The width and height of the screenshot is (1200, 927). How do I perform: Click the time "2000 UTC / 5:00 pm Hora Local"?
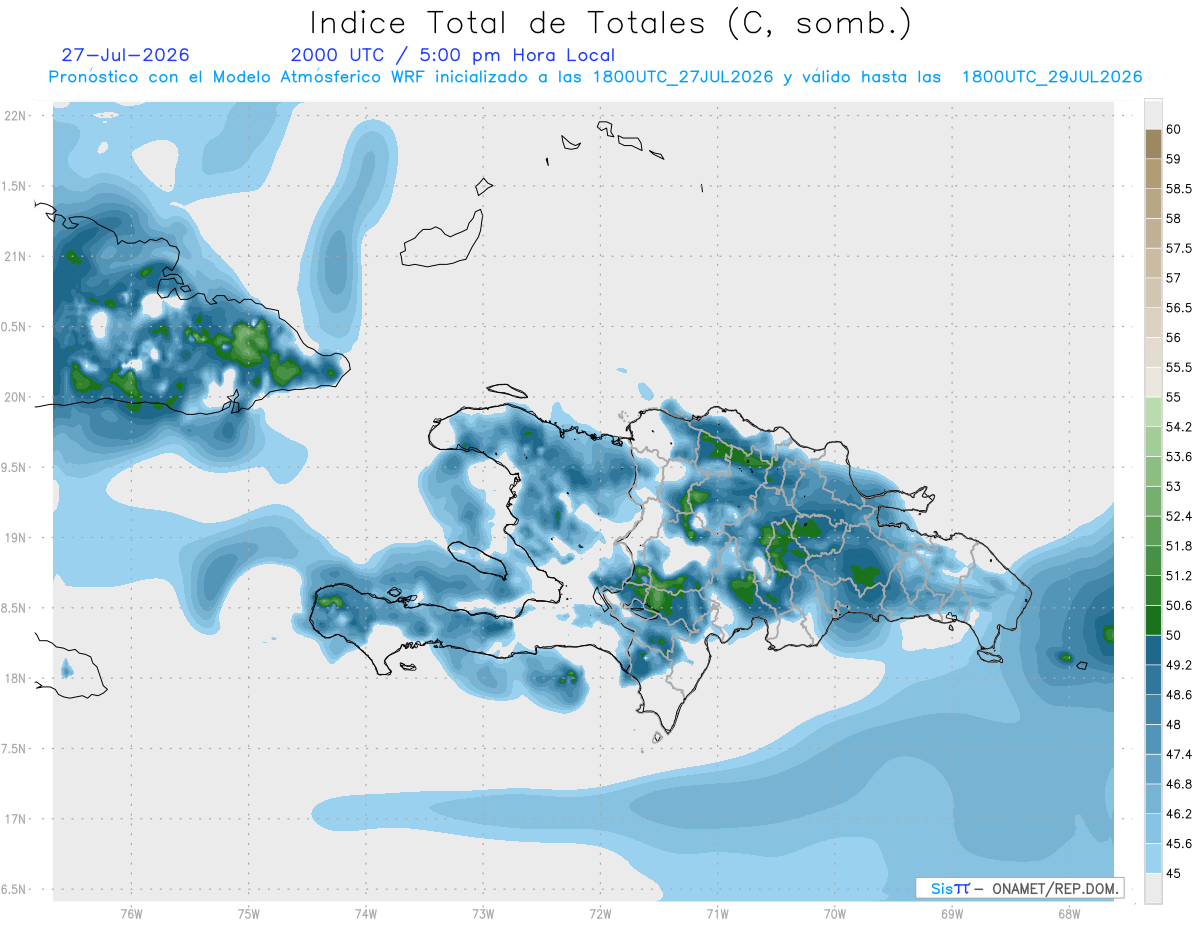pyautogui.click(x=452, y=55)
